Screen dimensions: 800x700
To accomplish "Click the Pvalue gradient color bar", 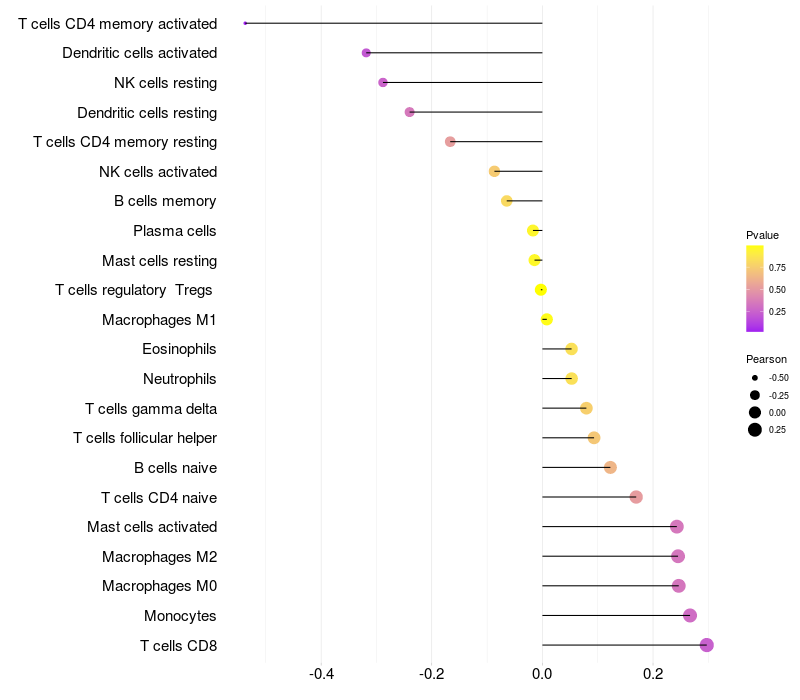I will coord(755,288).
